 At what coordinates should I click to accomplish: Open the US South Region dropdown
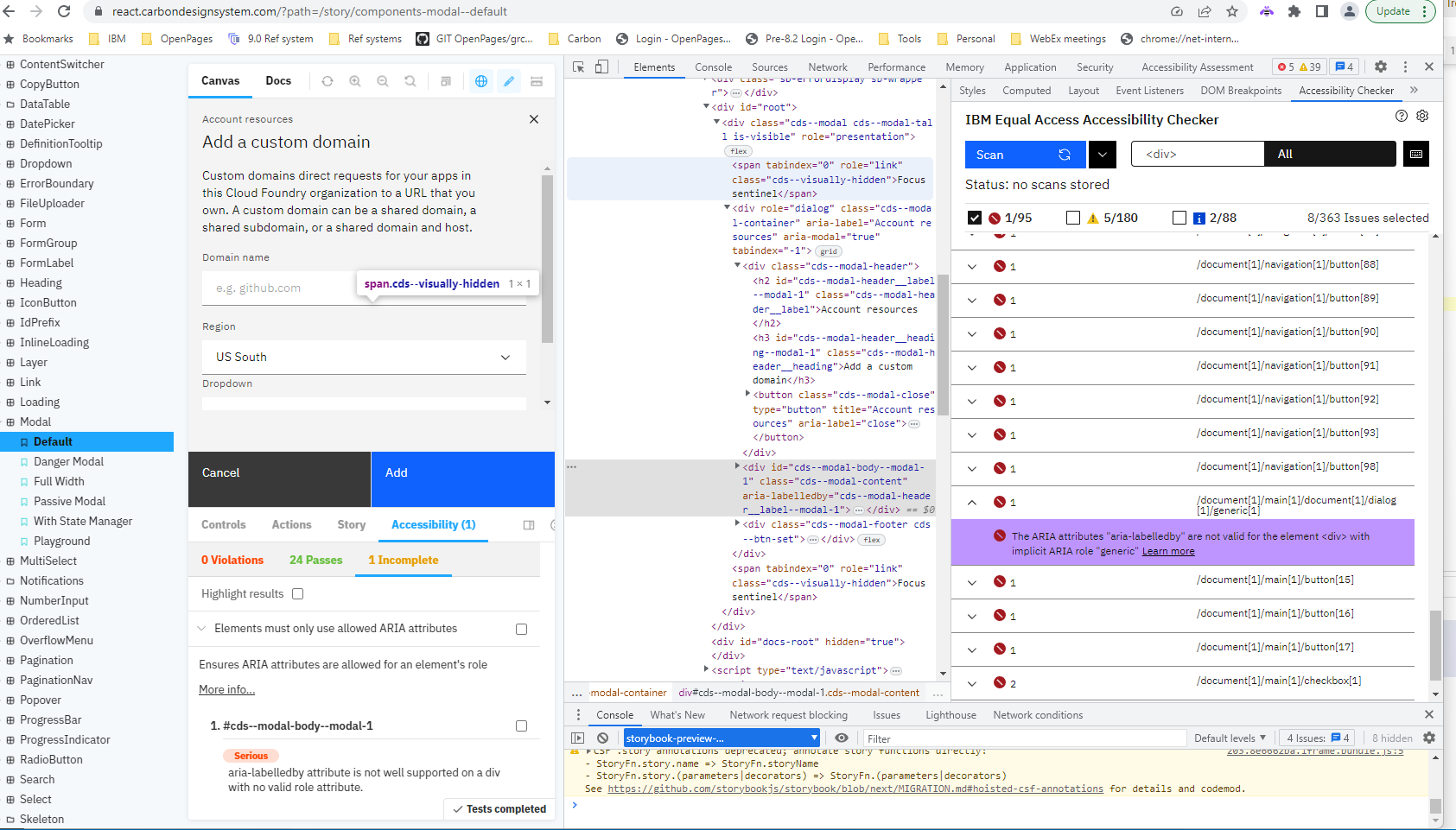coord(363,357)
